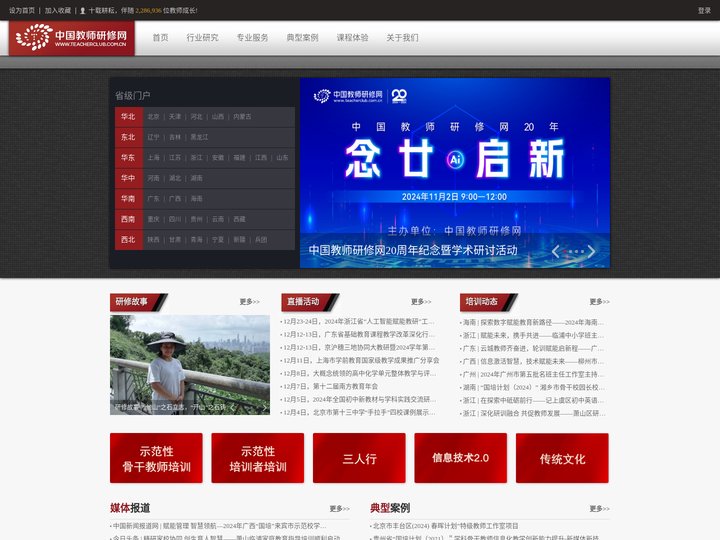
Task: Open 中国新闻报道网 赋能管理 media article
Action: click(x=219, y=526)
